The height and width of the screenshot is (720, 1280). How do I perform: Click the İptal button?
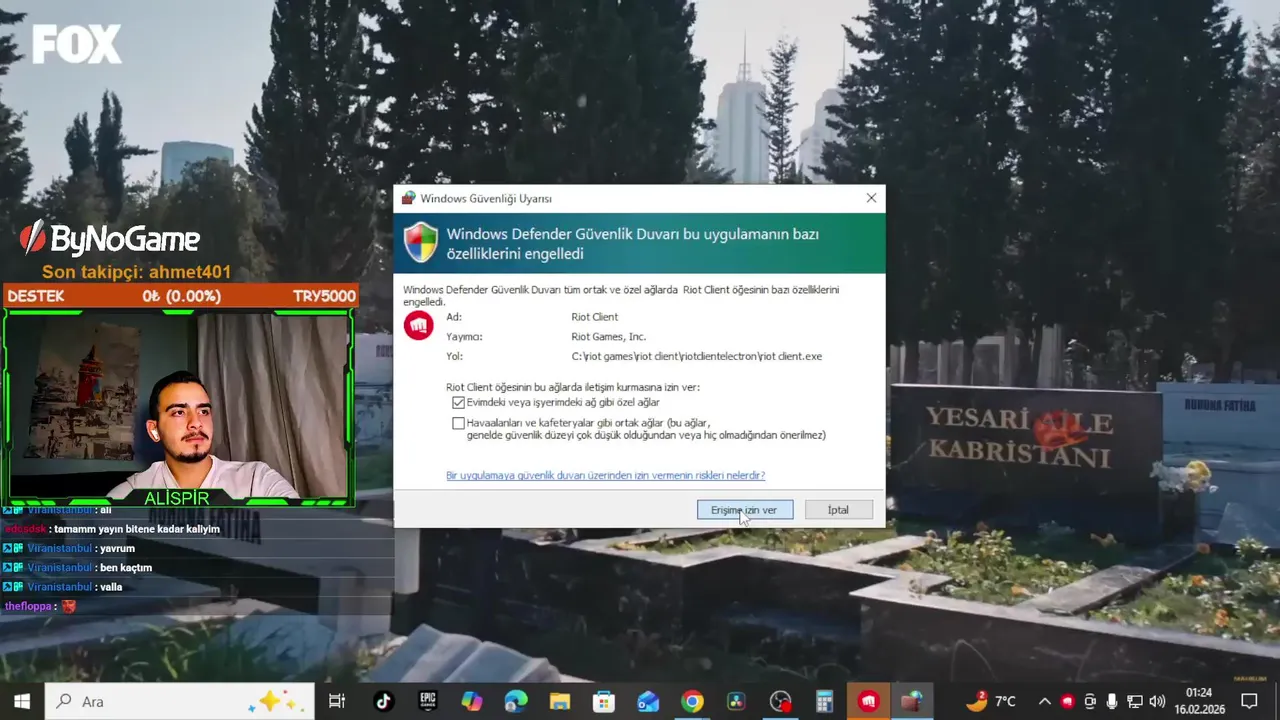[838, 510]
